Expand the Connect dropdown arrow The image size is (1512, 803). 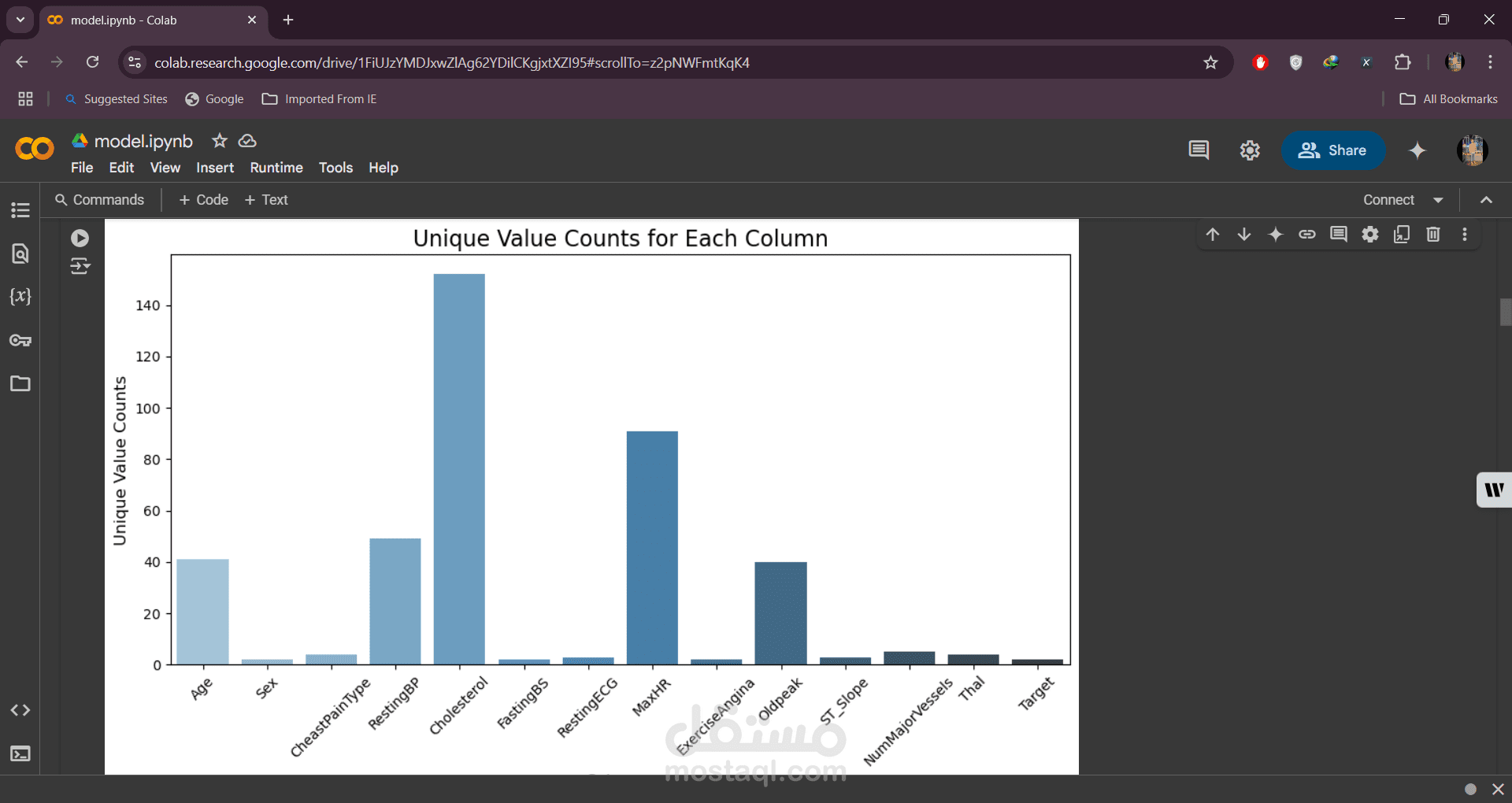[1438, 200]
